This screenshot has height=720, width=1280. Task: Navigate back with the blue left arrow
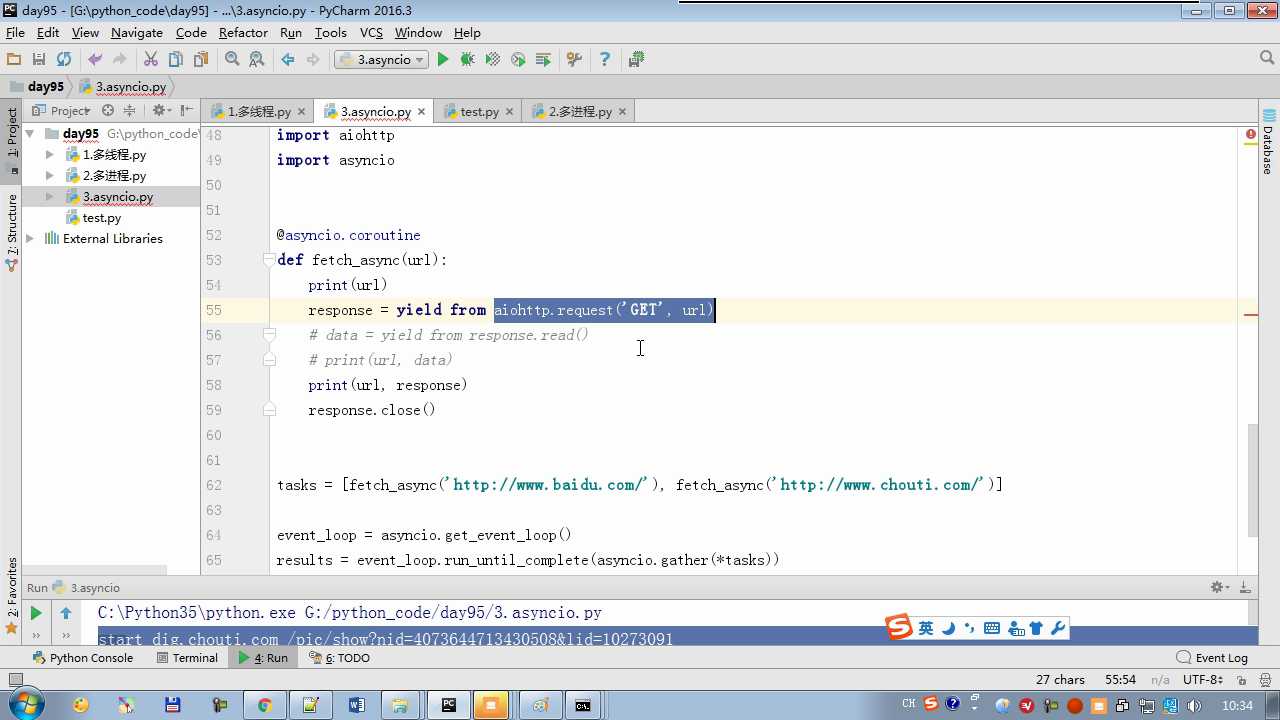pos(288,60)
